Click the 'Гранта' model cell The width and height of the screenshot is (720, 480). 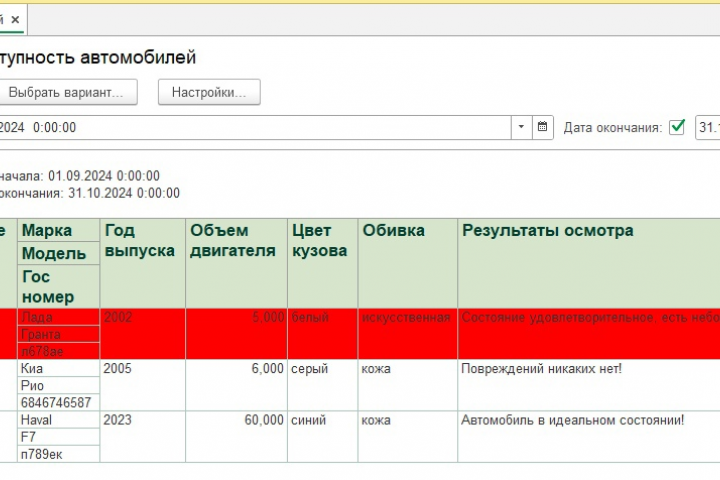[58, 334]
